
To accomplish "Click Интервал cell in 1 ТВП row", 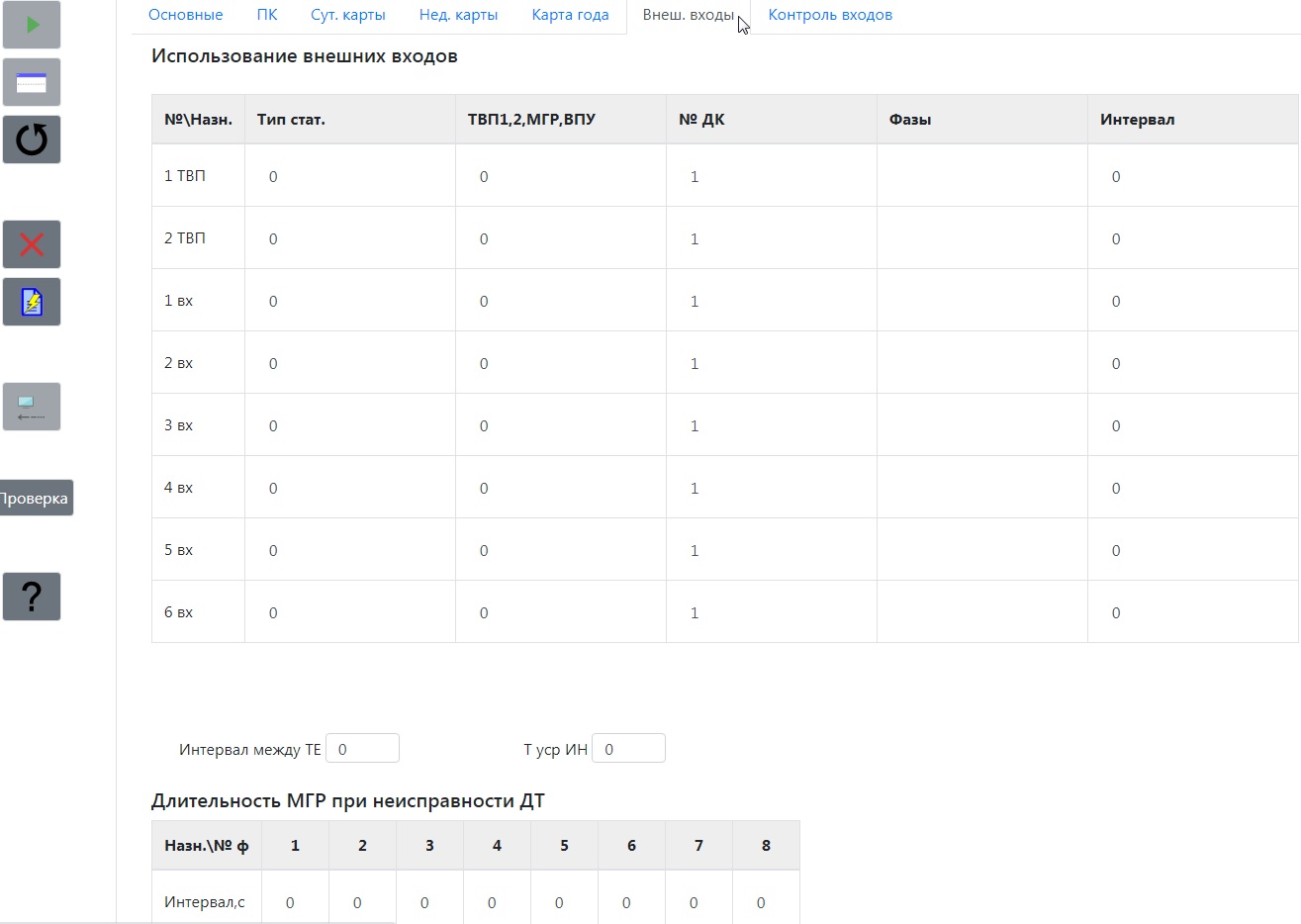I will pos(1193,176).
